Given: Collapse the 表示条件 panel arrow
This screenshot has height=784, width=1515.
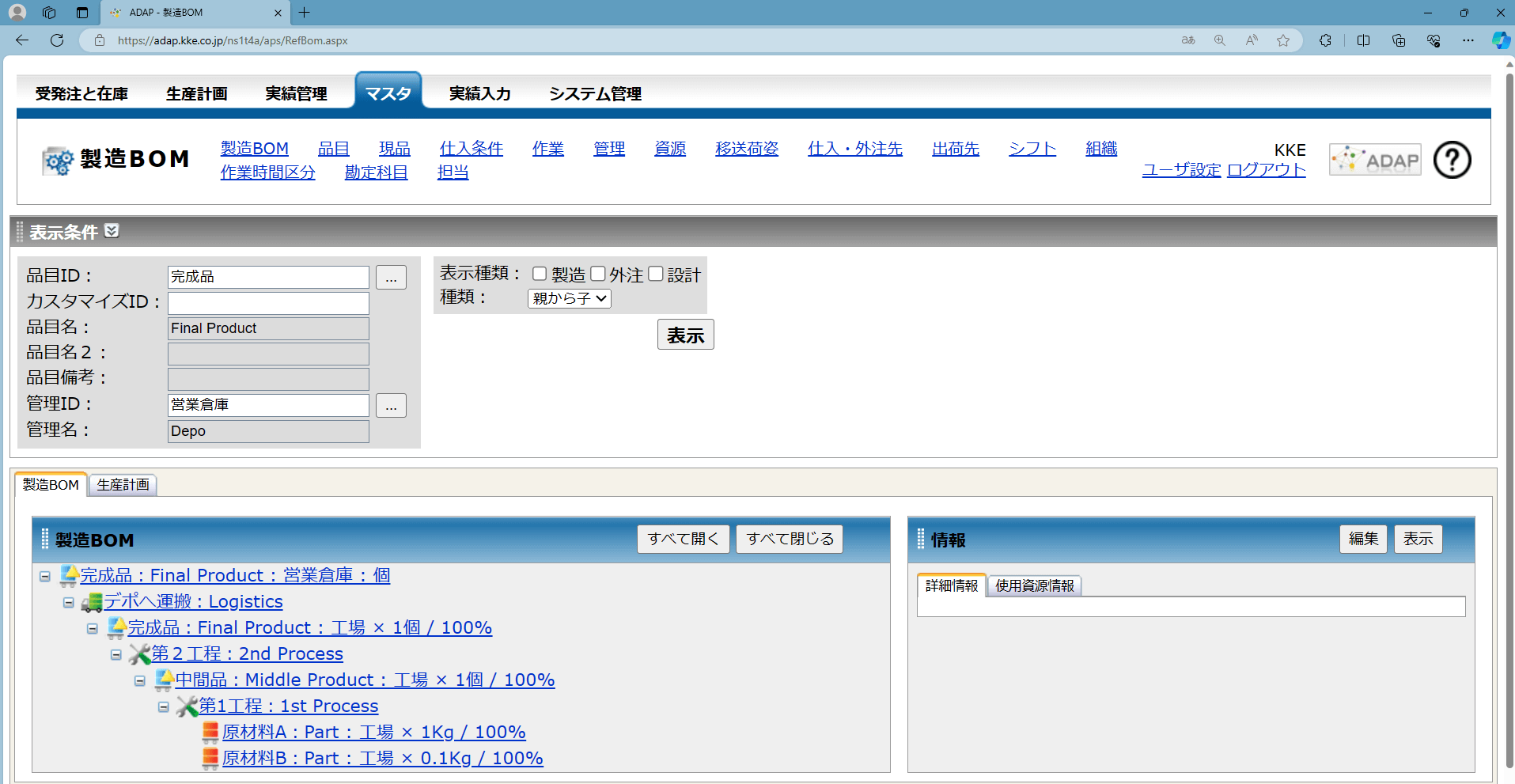Looking at the screenshot, I should (112, 231).
